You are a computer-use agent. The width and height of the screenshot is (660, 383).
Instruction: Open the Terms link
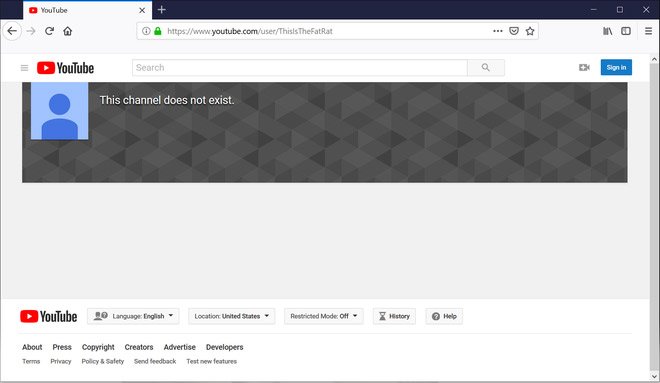point(31,361)
